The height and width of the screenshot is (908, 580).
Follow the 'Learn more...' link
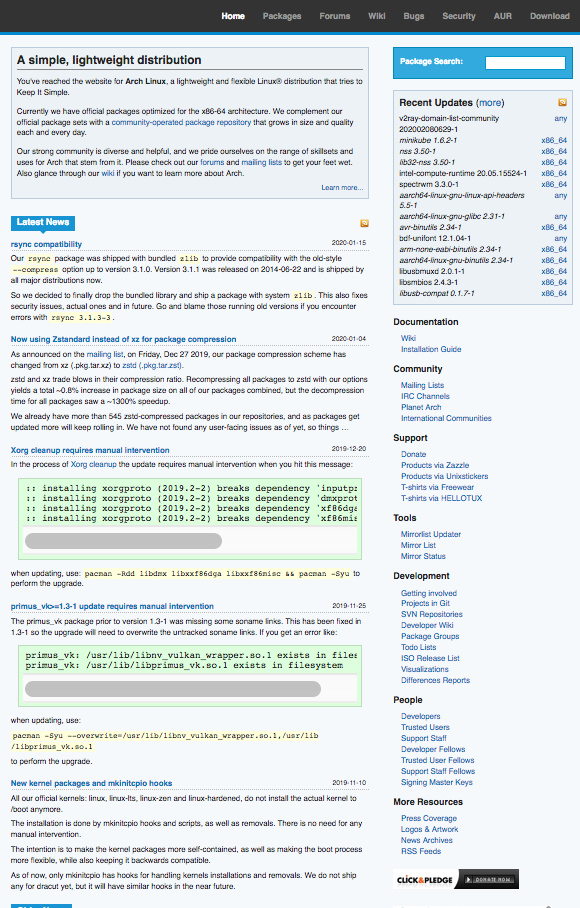342,188
